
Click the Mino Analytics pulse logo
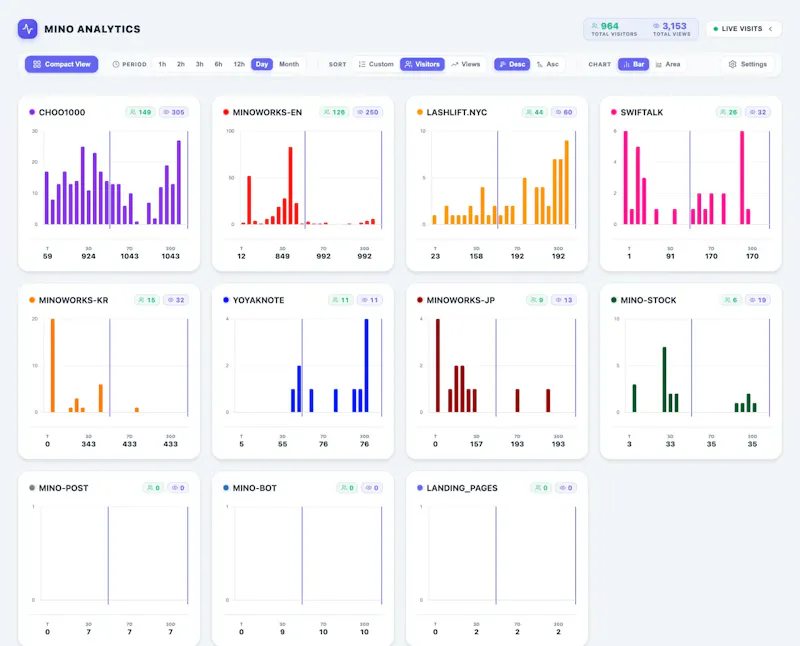28,29
